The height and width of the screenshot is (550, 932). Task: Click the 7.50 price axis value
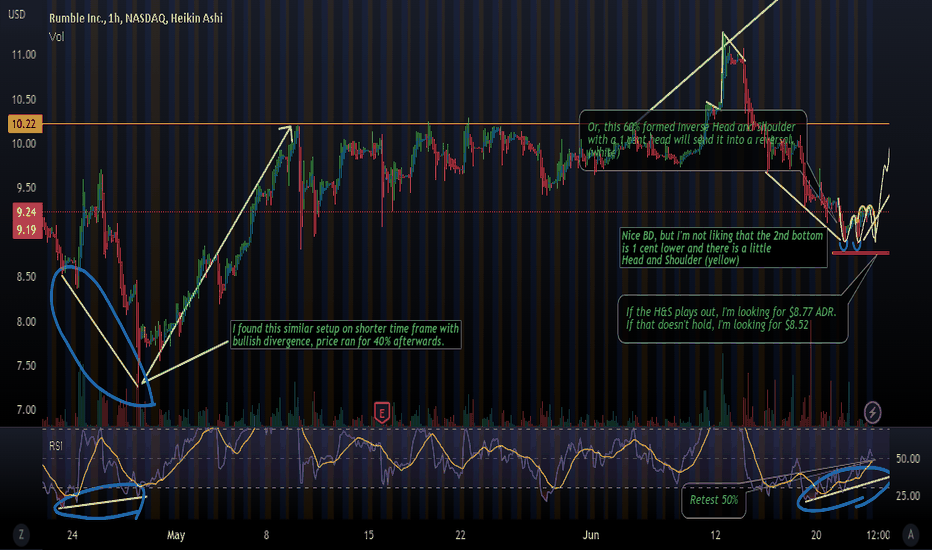point(26,366)
